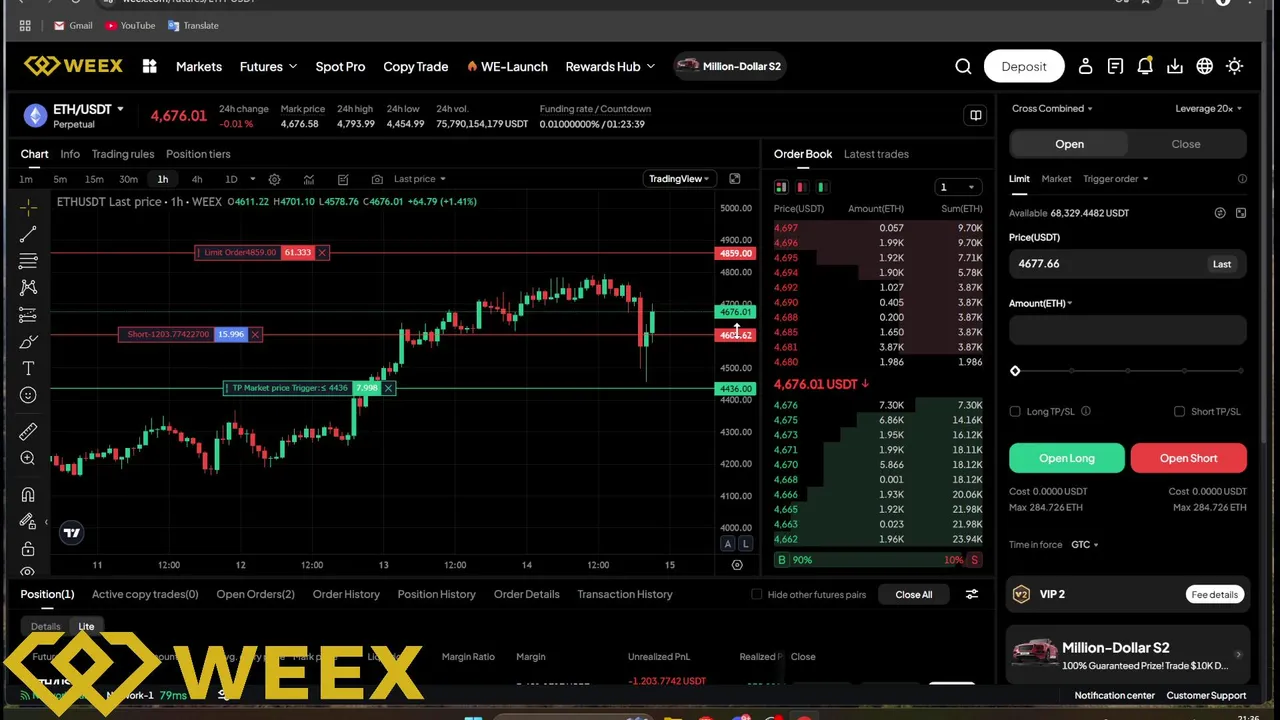Screen dimensions: 1280x720
Task: Open order book depth dropdown
Action: pos(957,187)
